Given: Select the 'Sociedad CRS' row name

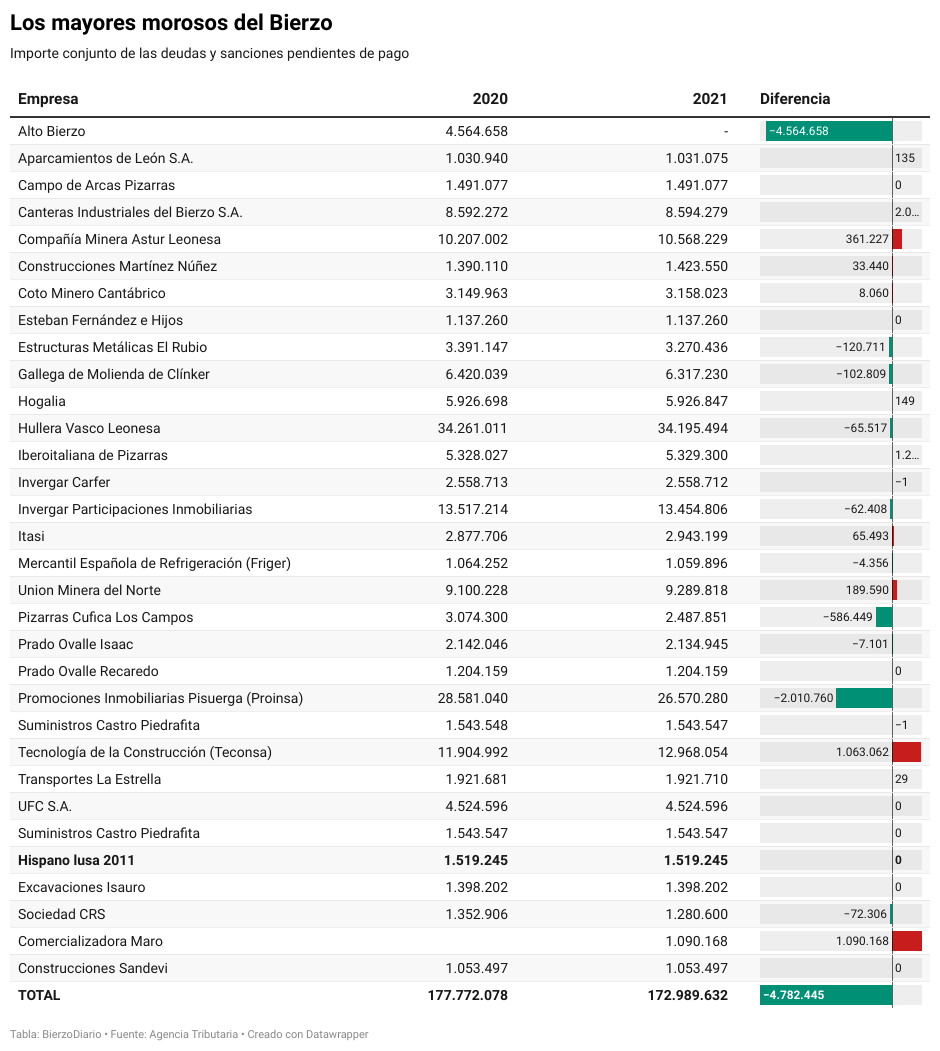Looking at the screenshot, I should [62, 914].
